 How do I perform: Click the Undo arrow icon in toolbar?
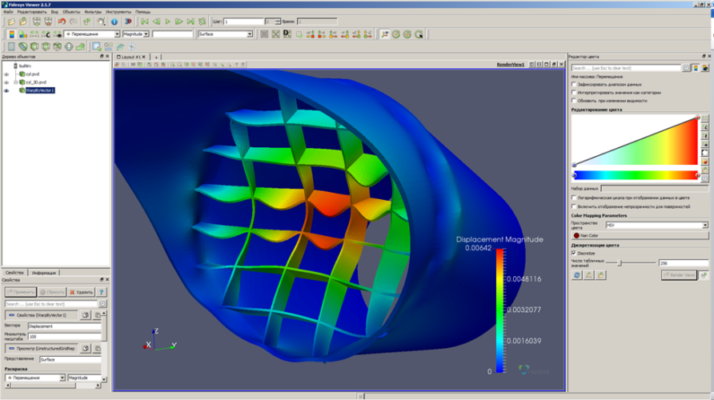[62, 21]
